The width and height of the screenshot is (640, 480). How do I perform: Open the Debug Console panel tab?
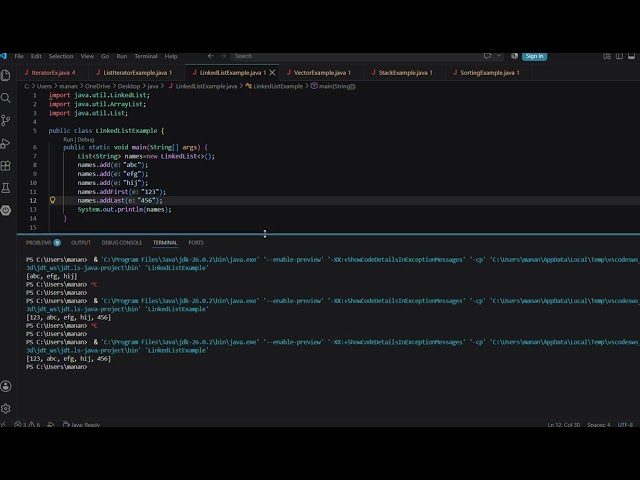(x=122, y=242)
